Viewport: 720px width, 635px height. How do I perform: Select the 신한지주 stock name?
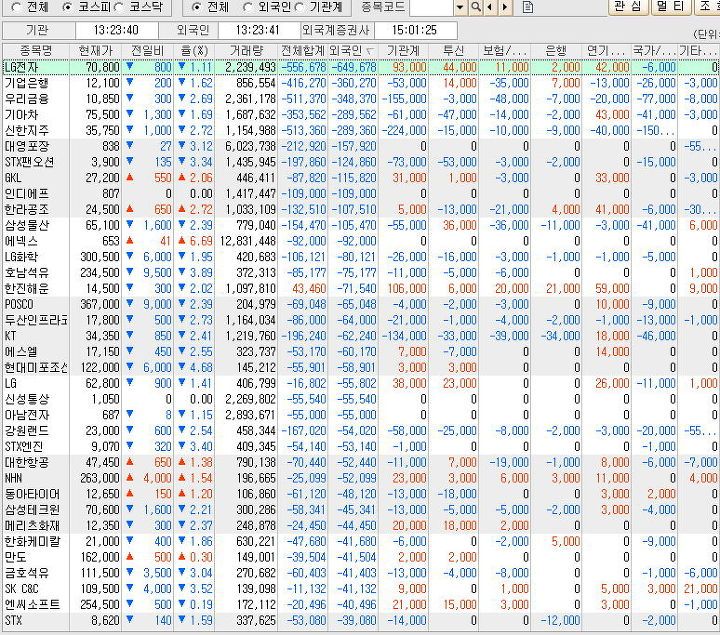[x=27, y=130]
